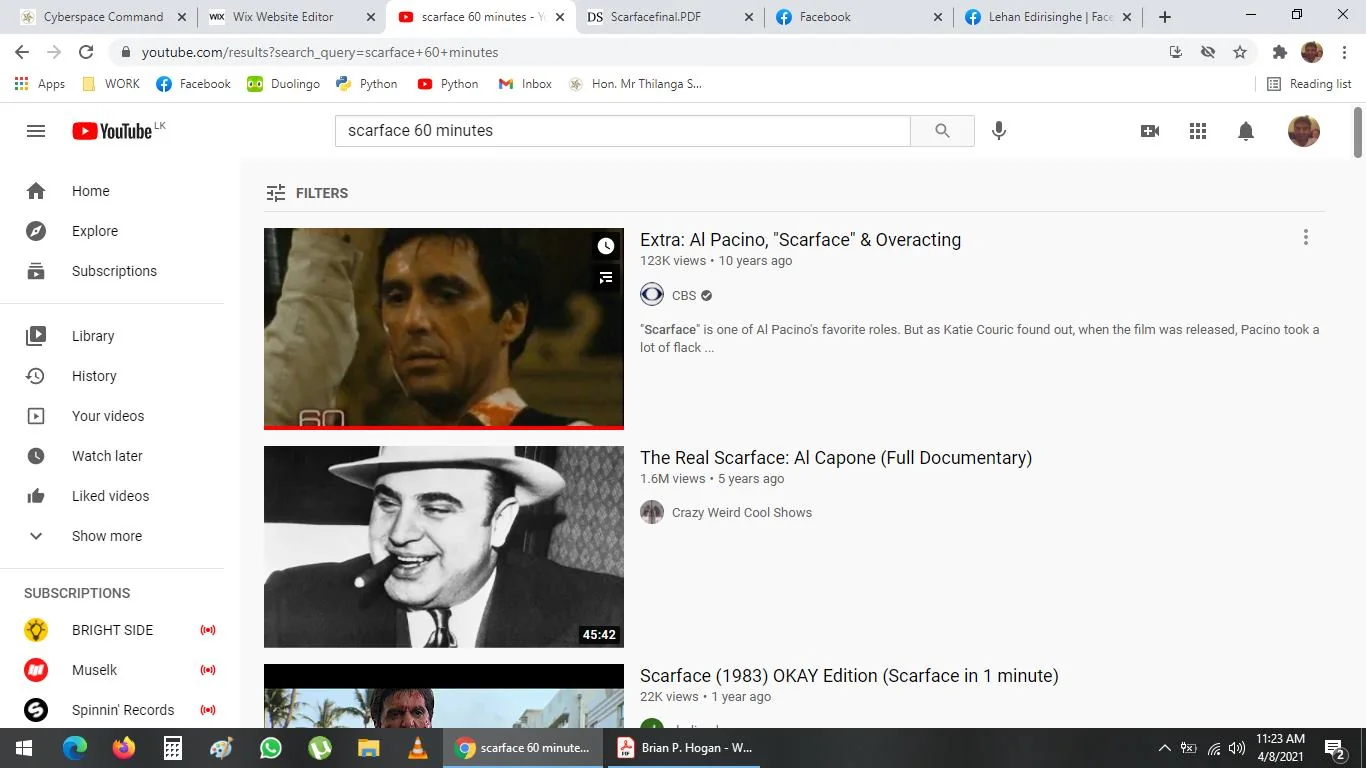Open Al Capone documentary thumbnail
The width and height of the screenshot is (1366, 768).
[x=444, y=547]
